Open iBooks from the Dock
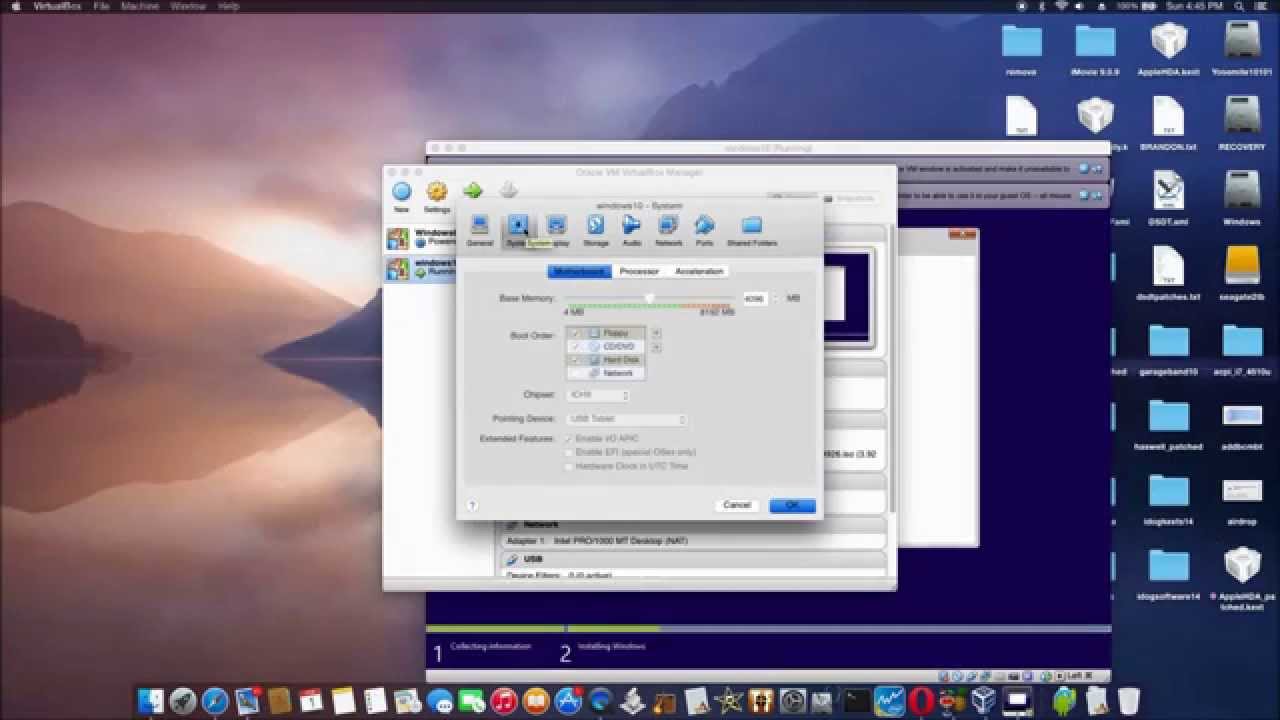This screenshot has width=1280, height=720. pos(536,700)
